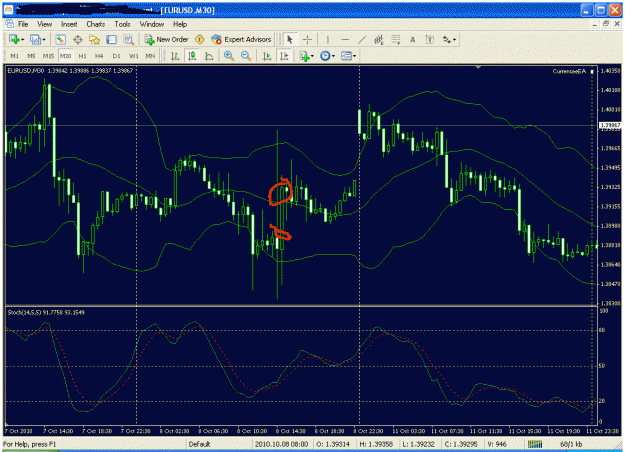Switch chart to M5 timeframe
Viewport: 625px width, 452px height.
pyautogui.click(x=31, y=56)
